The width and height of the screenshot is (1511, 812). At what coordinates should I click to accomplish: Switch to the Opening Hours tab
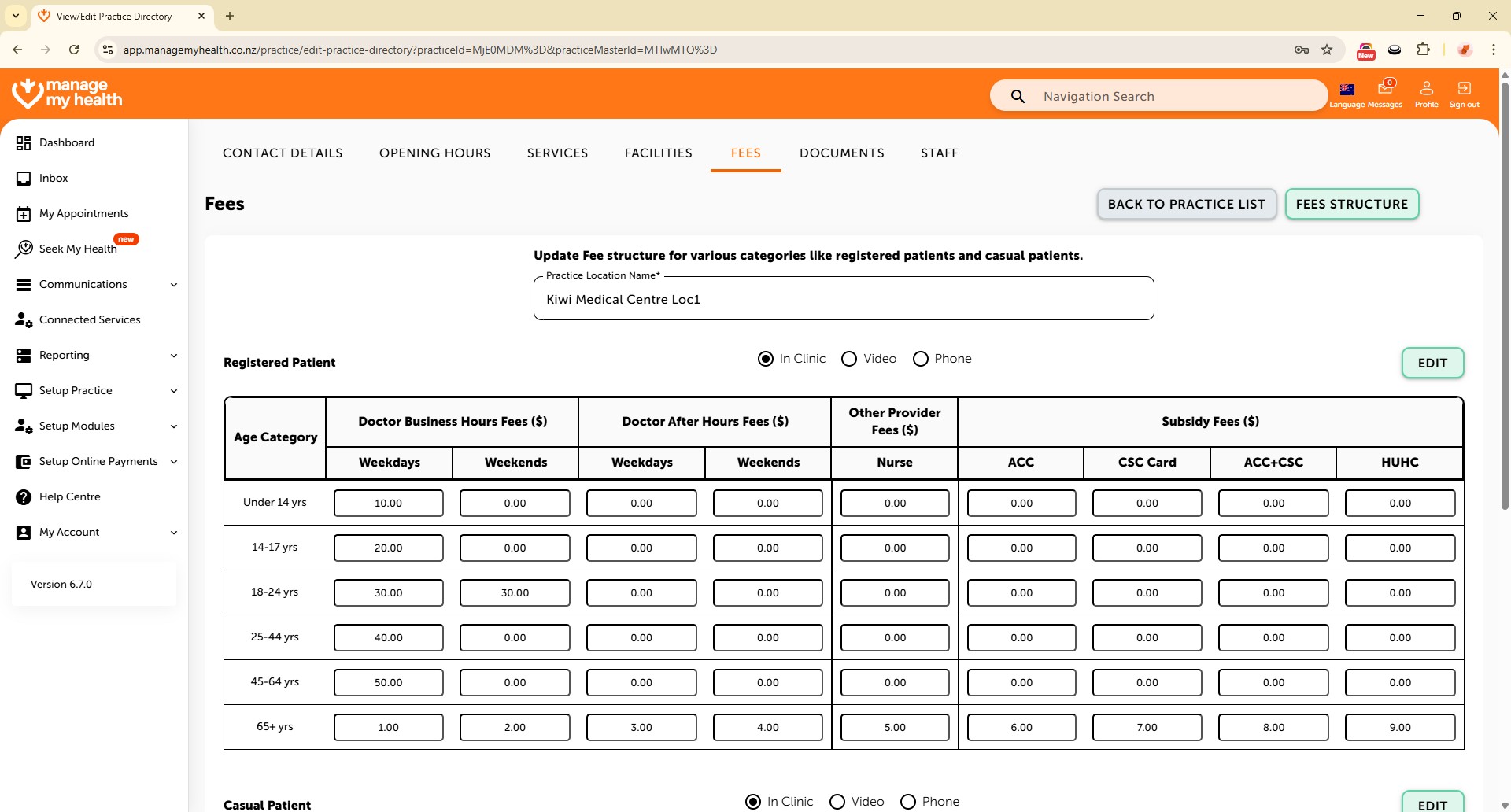pos(434,153)
